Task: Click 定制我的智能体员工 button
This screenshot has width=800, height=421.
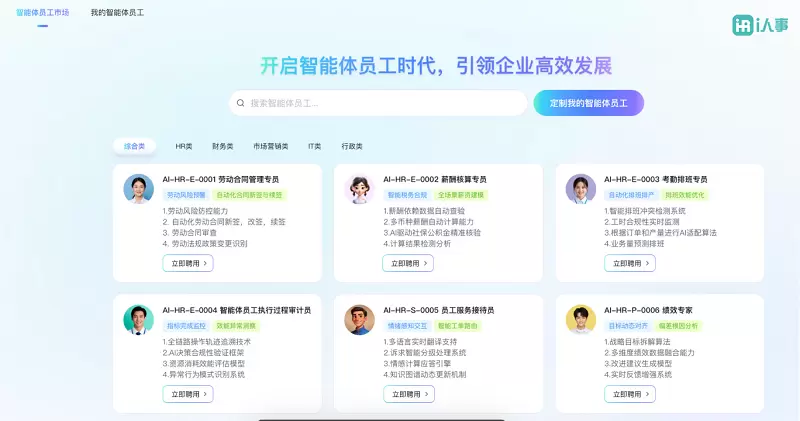Action: pos(588,103)
